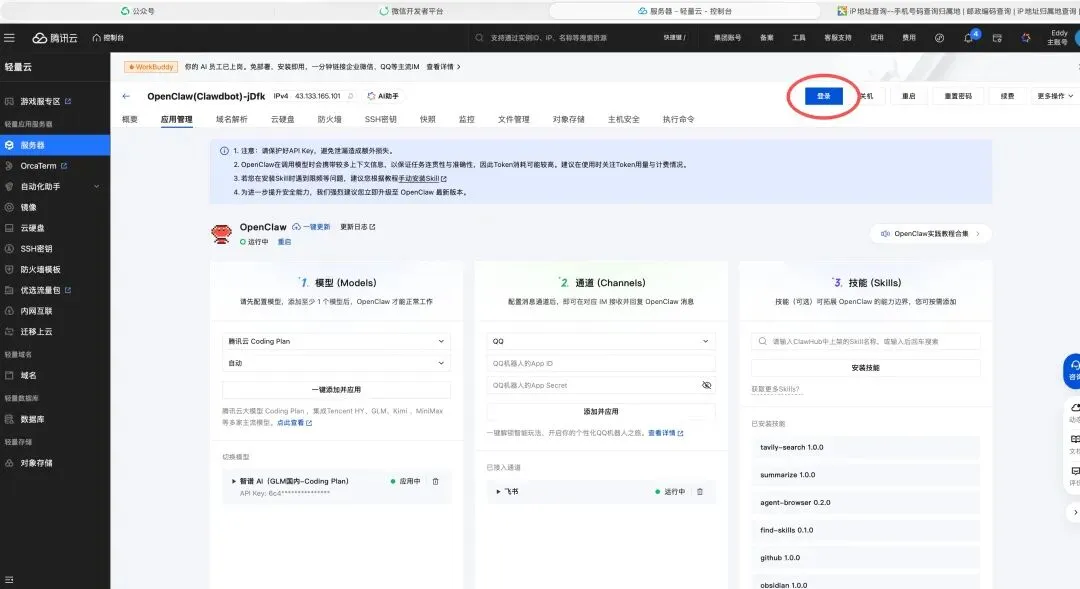Switch to the 域名解析 tab

(231, 119)
